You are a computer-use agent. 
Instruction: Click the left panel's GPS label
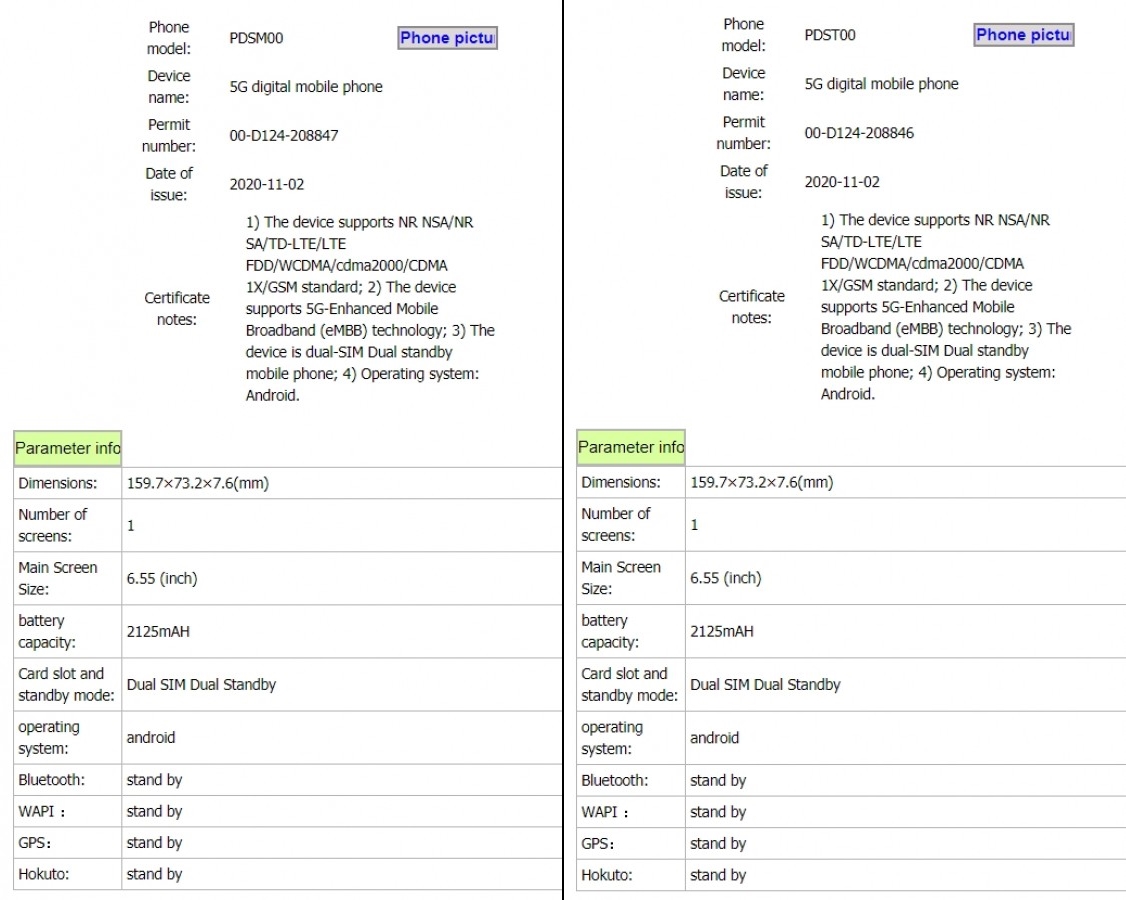coord(35,843)
